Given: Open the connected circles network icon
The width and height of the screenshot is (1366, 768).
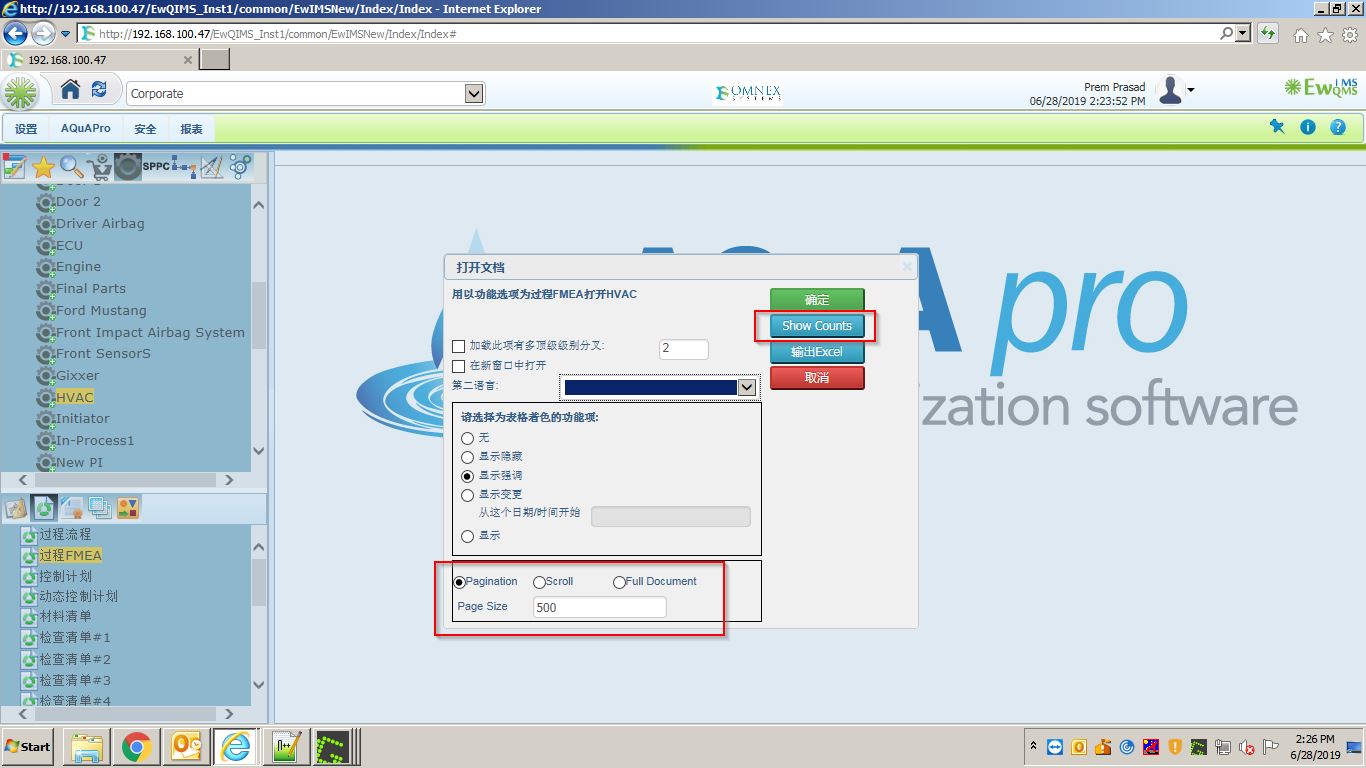Looking at the screenshot, I should [x=240, y=167].
